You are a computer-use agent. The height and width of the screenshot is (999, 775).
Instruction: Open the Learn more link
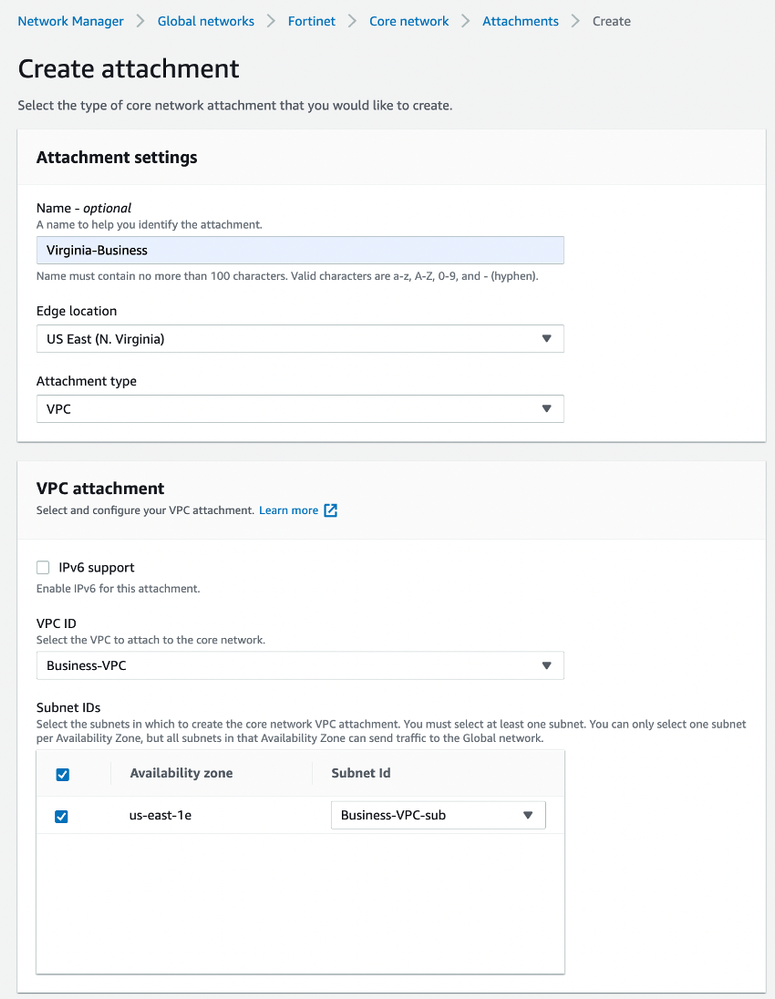288,510
